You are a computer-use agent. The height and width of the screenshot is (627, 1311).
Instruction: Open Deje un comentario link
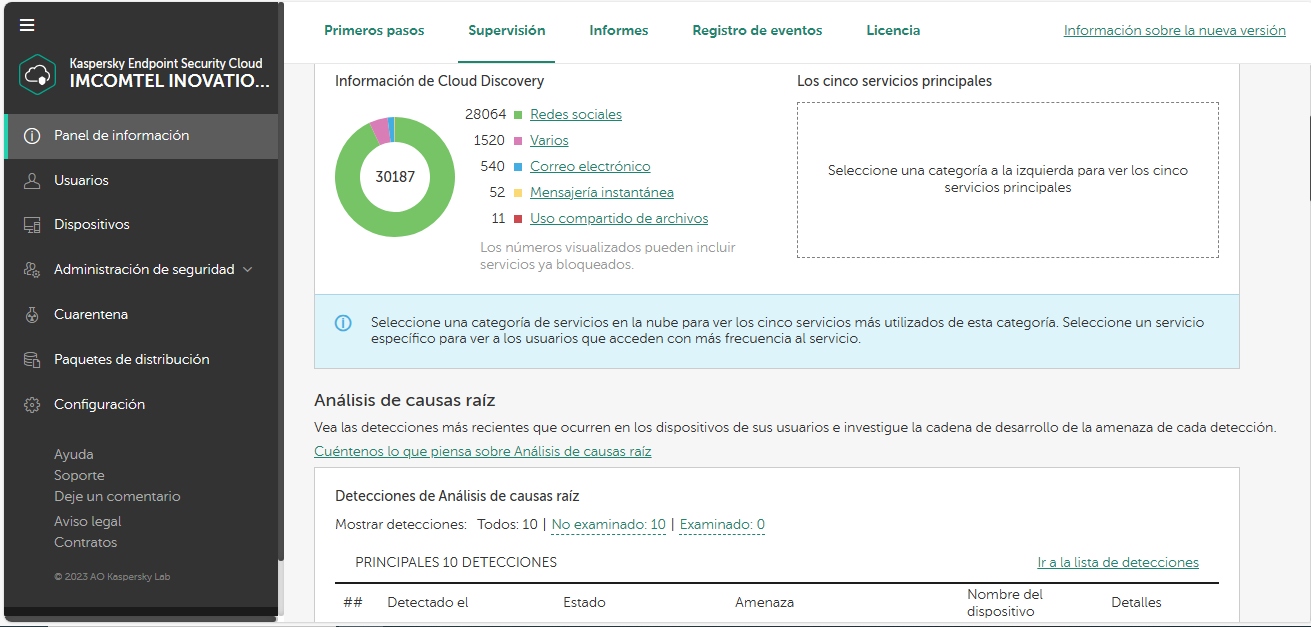(117, 497)
